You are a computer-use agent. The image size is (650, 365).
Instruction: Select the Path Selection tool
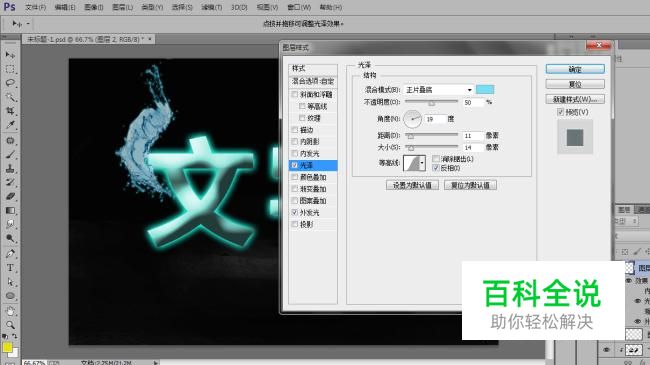coord(10,282)
